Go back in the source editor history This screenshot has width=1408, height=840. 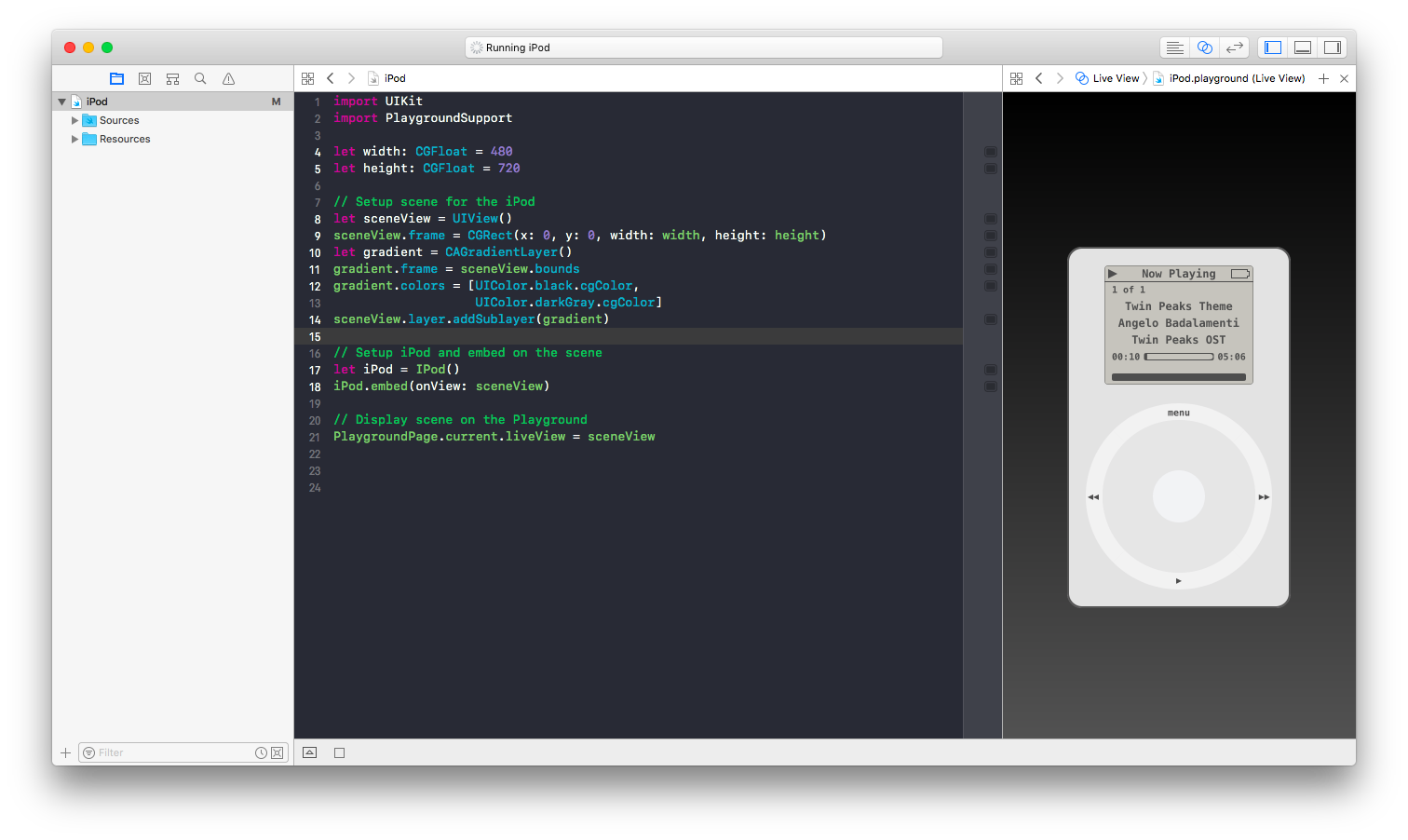(330, 79)
